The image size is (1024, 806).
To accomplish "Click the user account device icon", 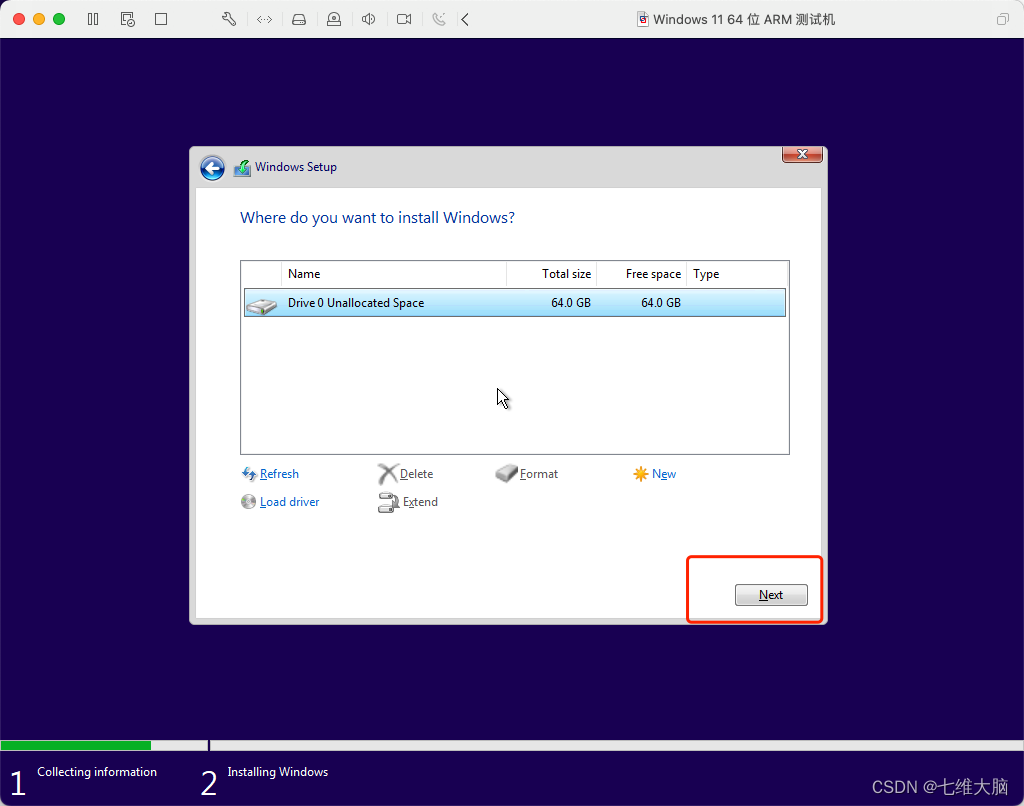I will point(334,20).
